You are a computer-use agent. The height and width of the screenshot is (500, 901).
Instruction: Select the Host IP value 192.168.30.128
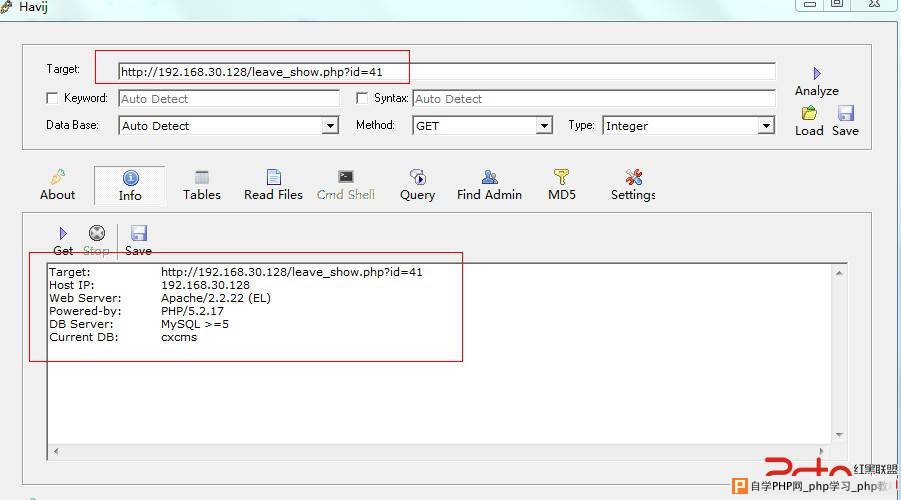pos(205,285)
